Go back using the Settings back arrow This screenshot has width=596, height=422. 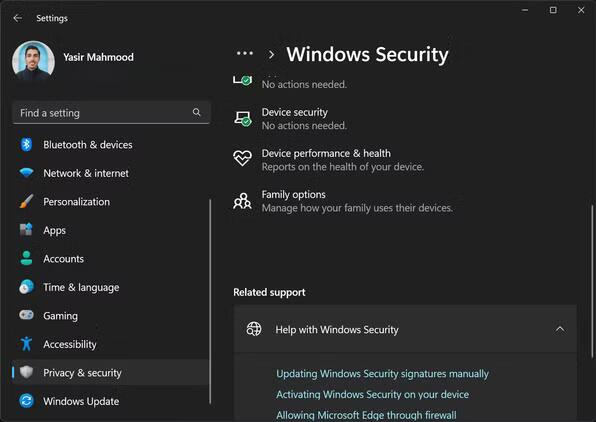coord(17,18)
